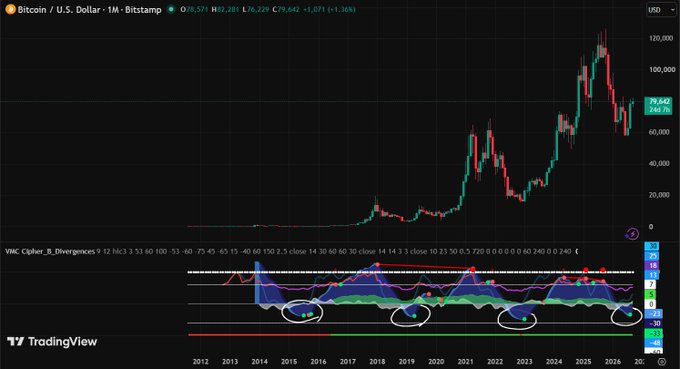Click the 2023 label on time axis
The width and height of the screenshot is (680, 369).
tap(525, 361)
